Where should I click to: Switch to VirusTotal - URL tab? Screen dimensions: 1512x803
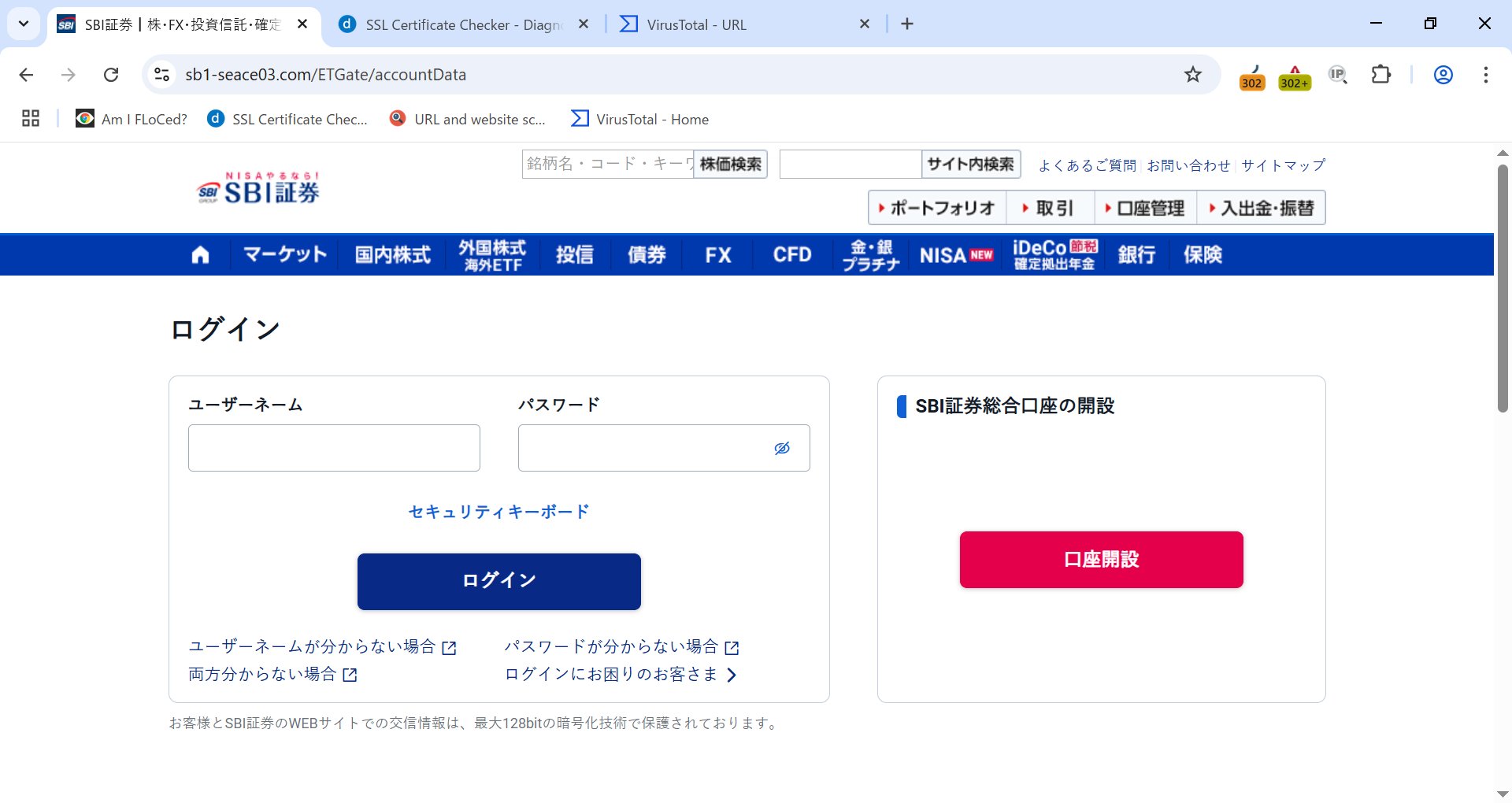744,24
